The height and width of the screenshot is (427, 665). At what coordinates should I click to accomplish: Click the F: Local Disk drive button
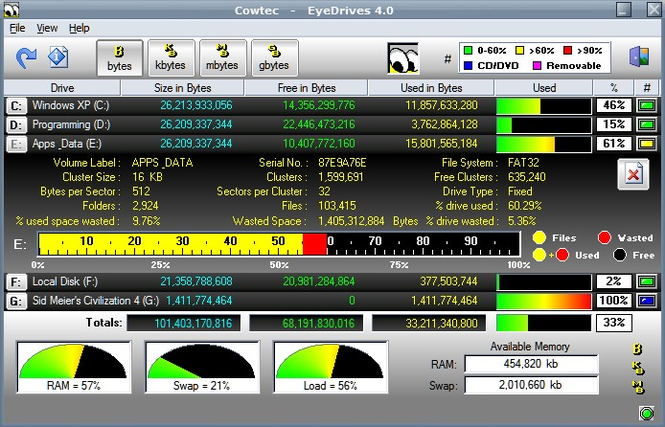16,281
